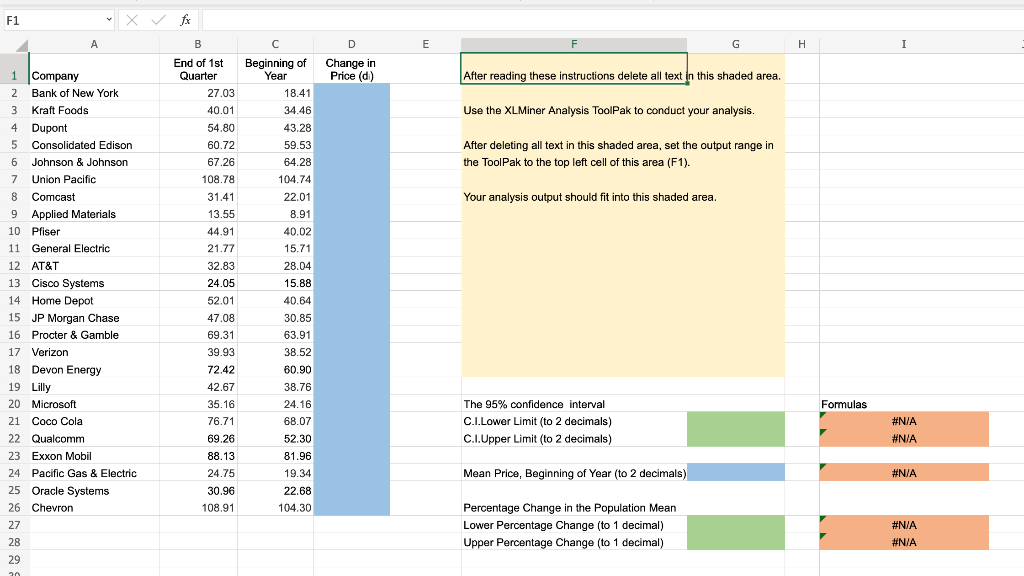Screen dimensions: 1024x576
Task: Select column G header
Action: [x=735, y=44]
